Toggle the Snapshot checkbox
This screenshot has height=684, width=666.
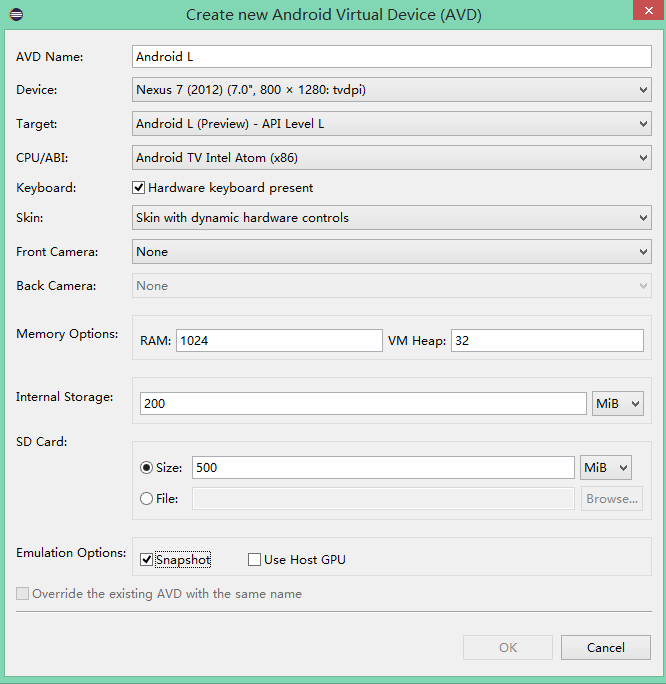147,560
